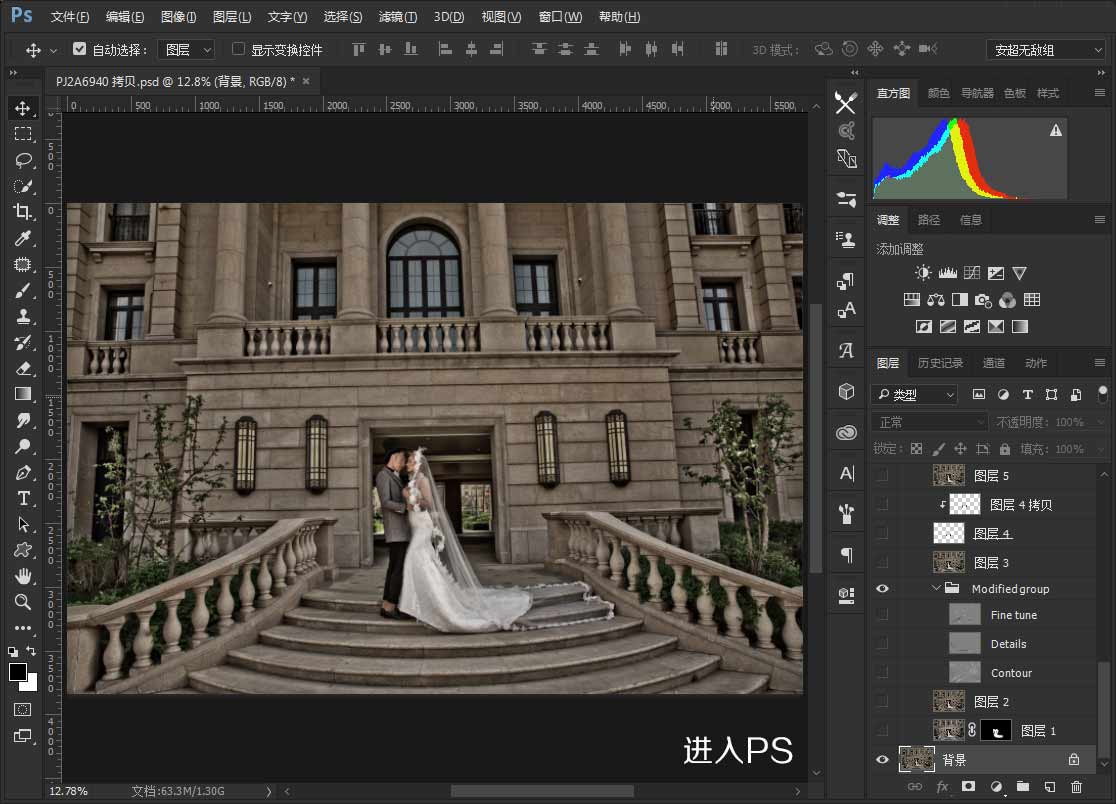This screenshot has width=1116, height=804.
Task: Select the Zoom tool in the toolbar
Action: 23,602
